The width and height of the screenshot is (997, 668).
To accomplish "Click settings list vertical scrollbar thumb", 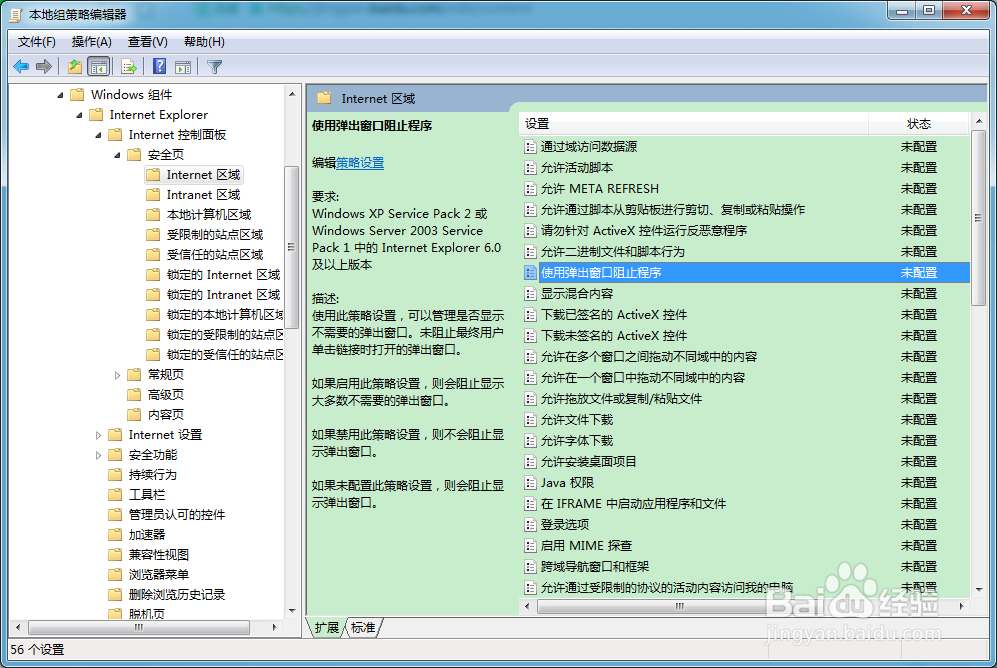I will coord(979,218).
